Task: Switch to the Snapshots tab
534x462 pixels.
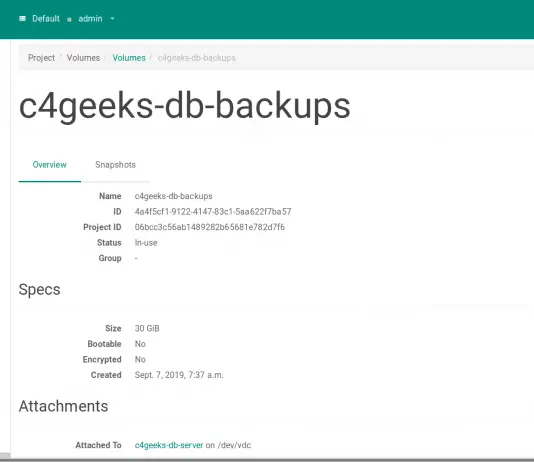Action: [115, 165]
